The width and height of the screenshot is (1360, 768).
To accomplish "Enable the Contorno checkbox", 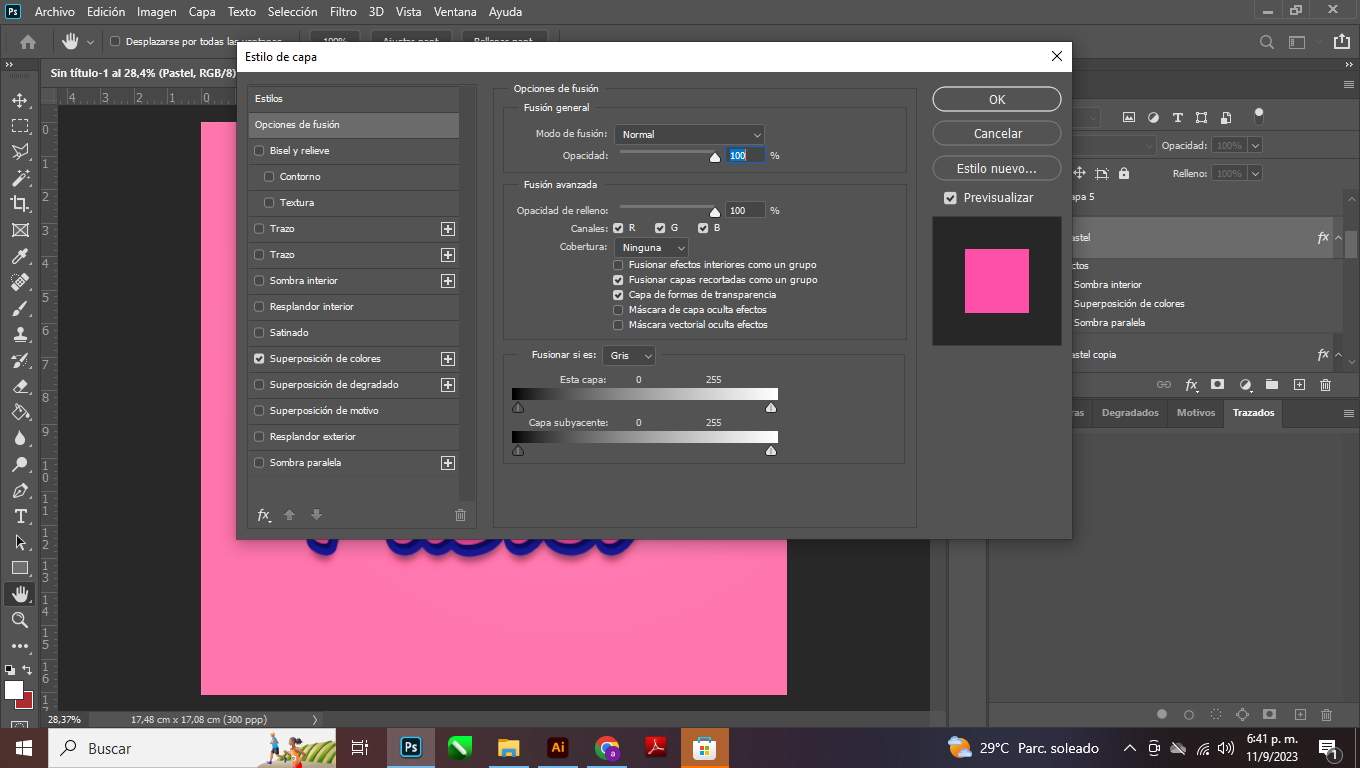I will tap(269, 177).
